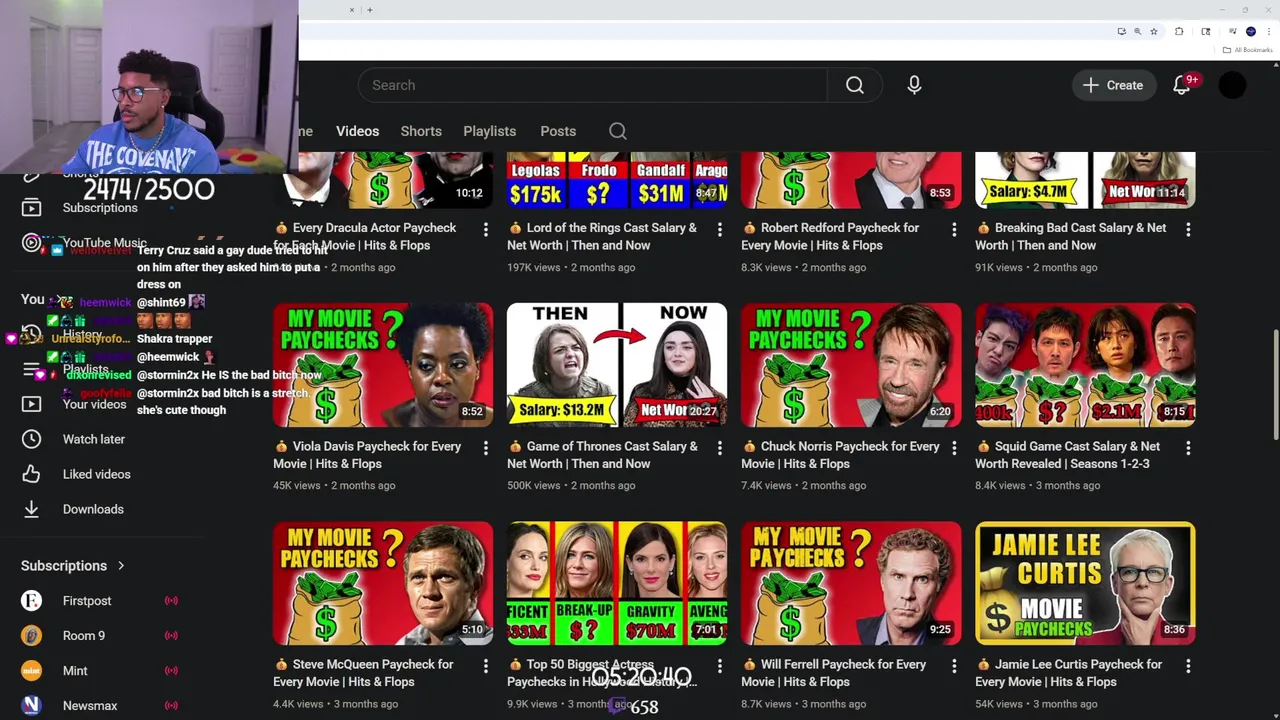
Task: Open notifications bell icon
Action: click(x=1182, y=85)
